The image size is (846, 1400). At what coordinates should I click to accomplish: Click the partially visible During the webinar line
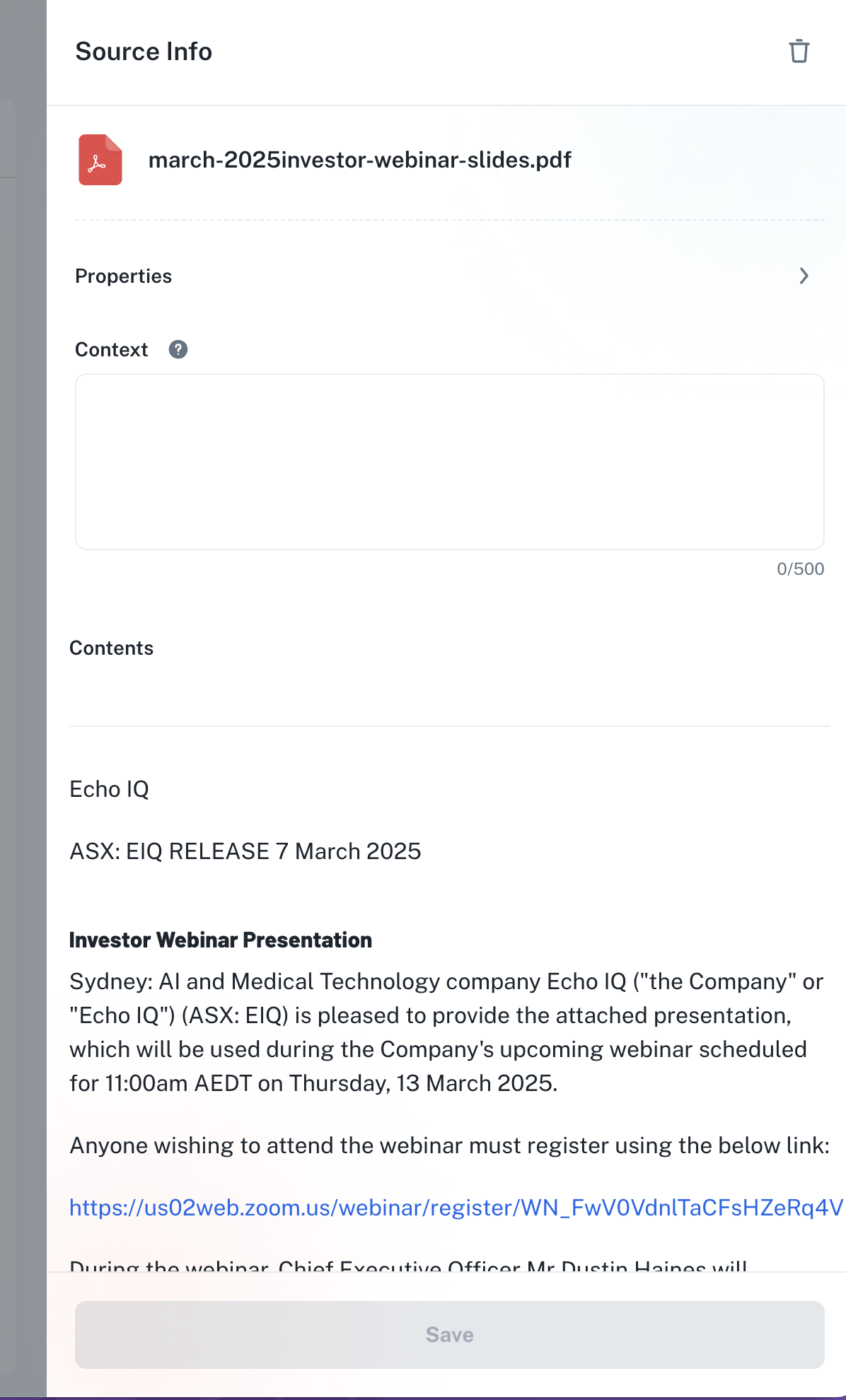pos(408,1264)
